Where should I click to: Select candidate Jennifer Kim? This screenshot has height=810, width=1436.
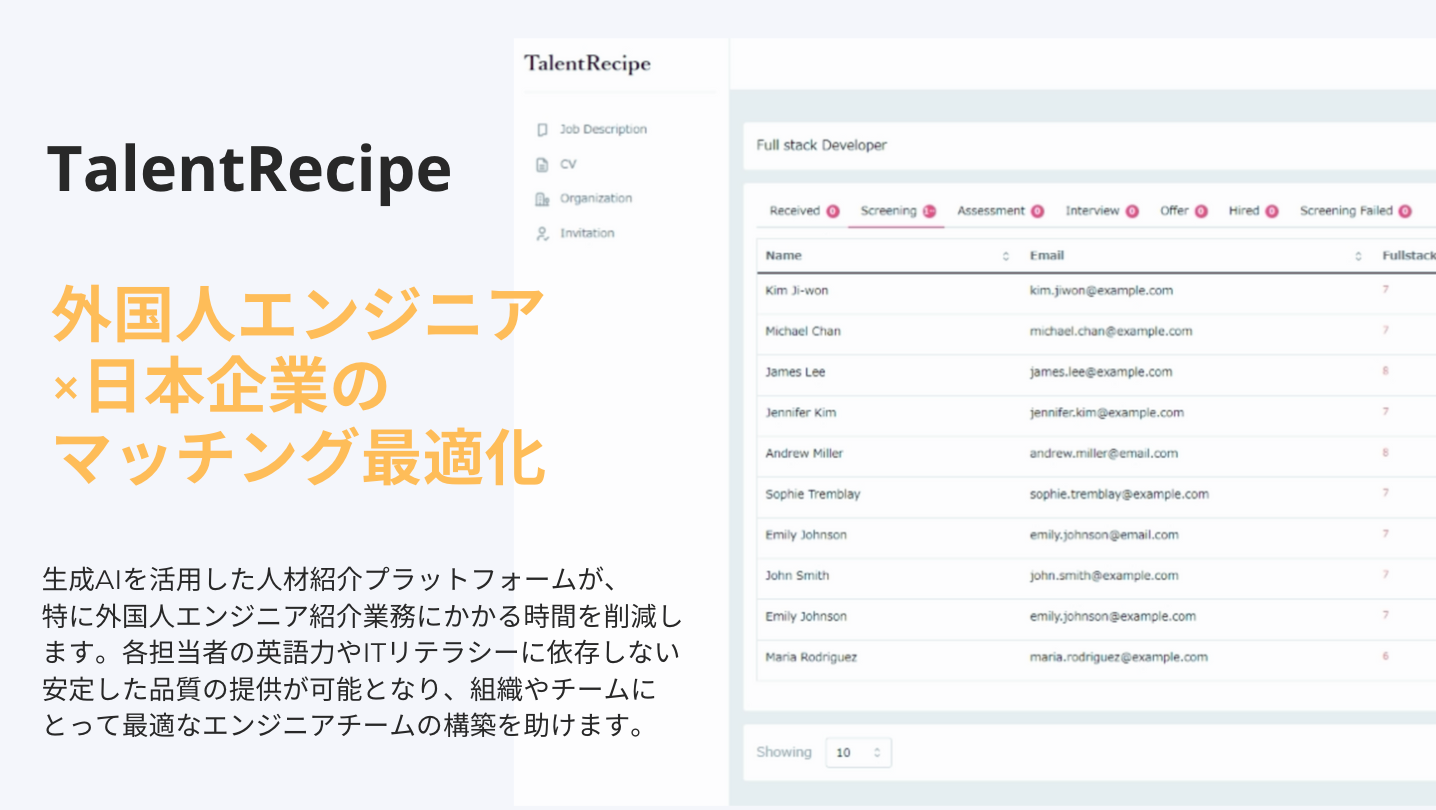pyautogui.click(x=800, y=413)
